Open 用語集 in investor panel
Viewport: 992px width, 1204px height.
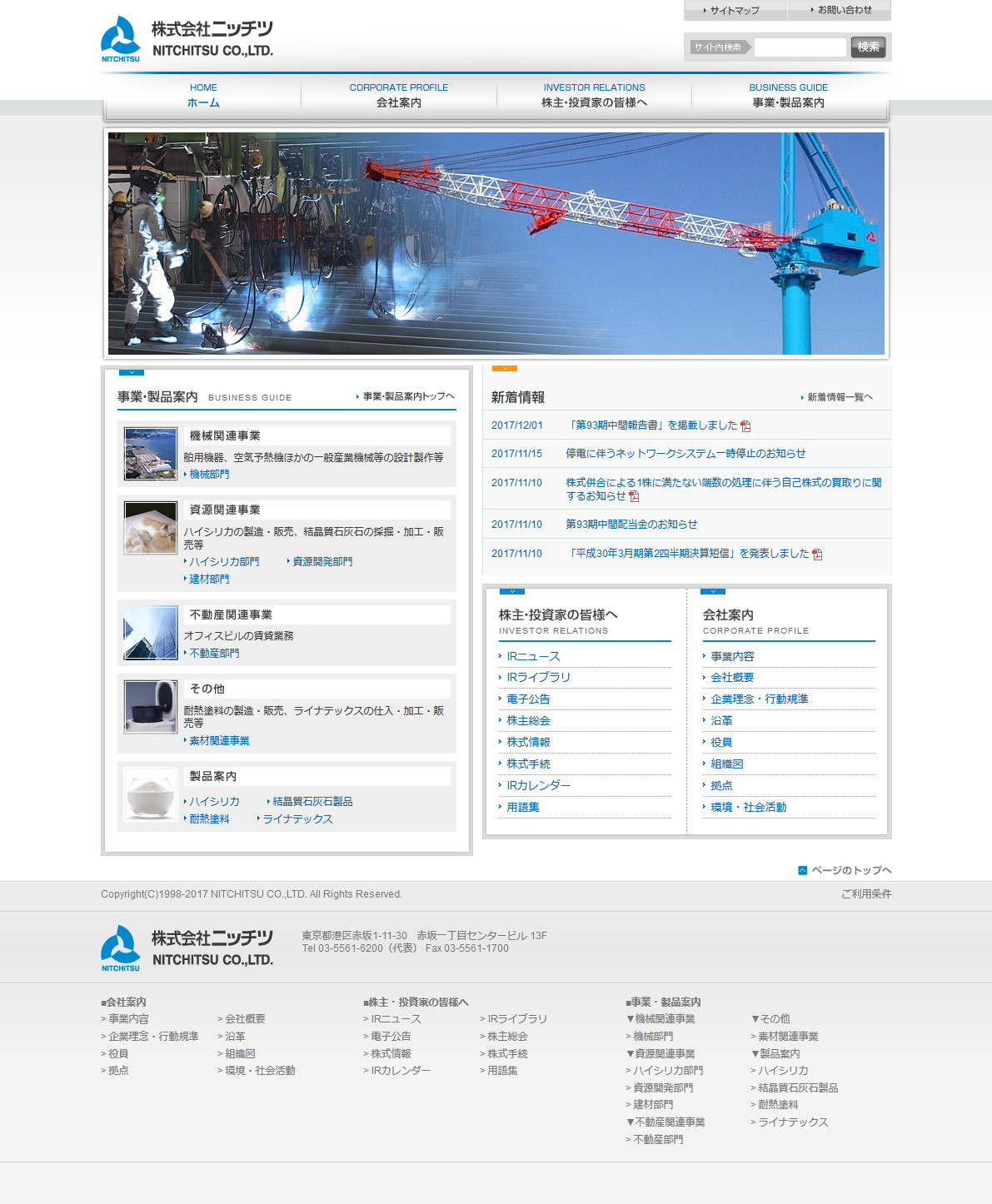(x=523, y=808)
